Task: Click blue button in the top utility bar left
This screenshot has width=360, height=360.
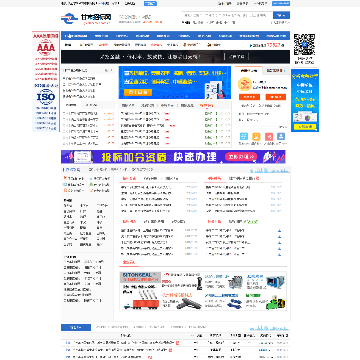Action: pyautogui.click(x=150, y=3)
